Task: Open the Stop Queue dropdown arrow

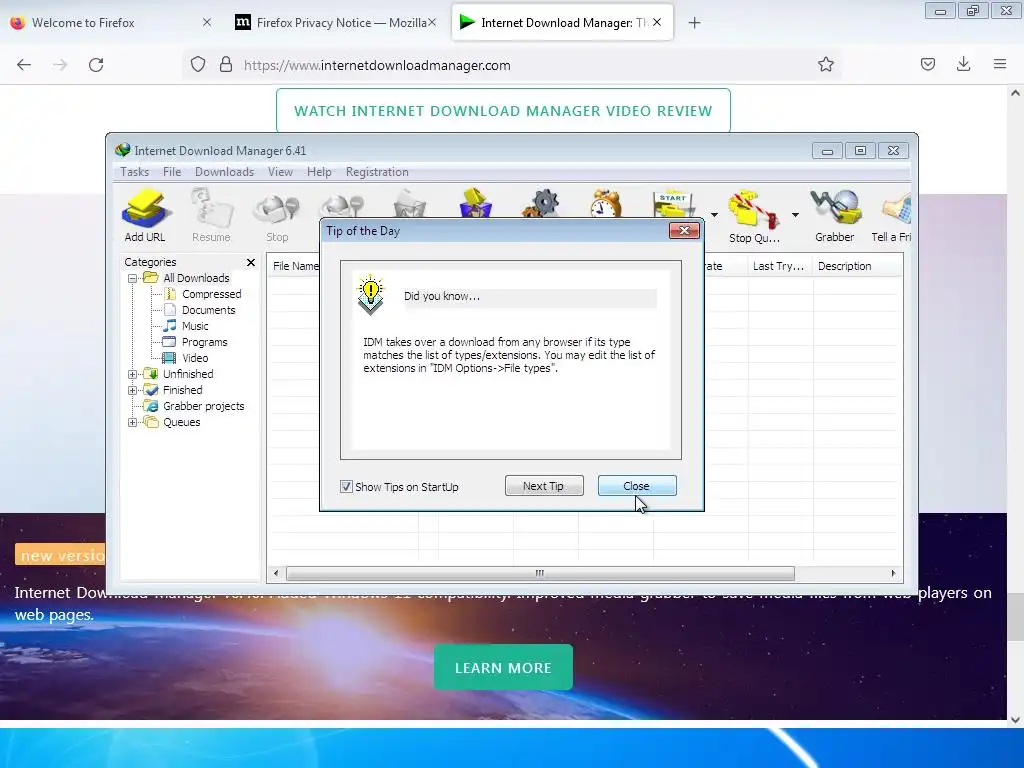Action: pos(795,214)
